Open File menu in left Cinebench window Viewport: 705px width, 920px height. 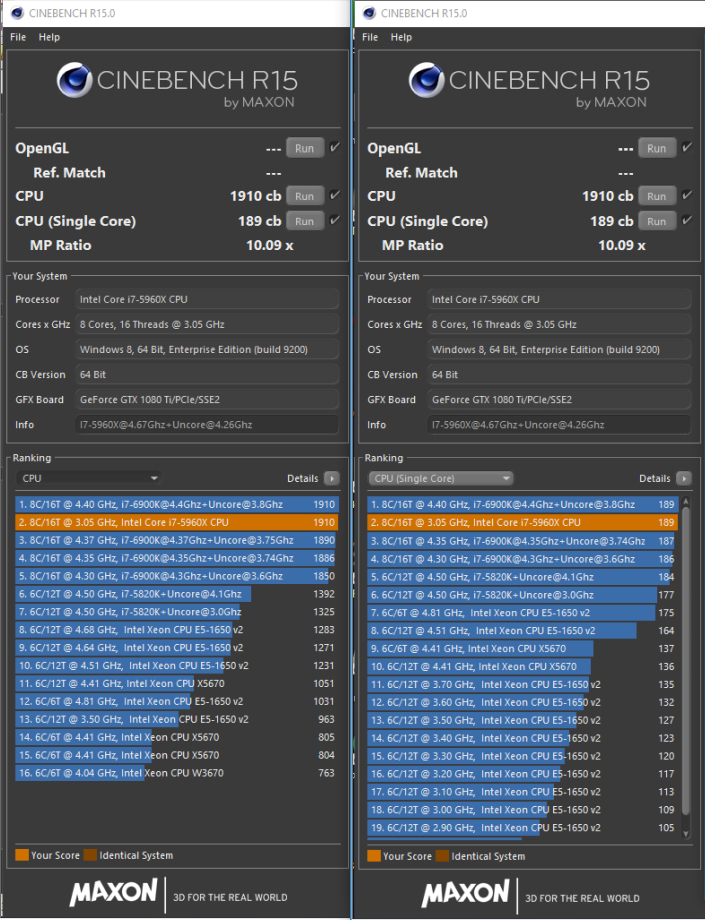pyautogui.click(x=18, y=37)
